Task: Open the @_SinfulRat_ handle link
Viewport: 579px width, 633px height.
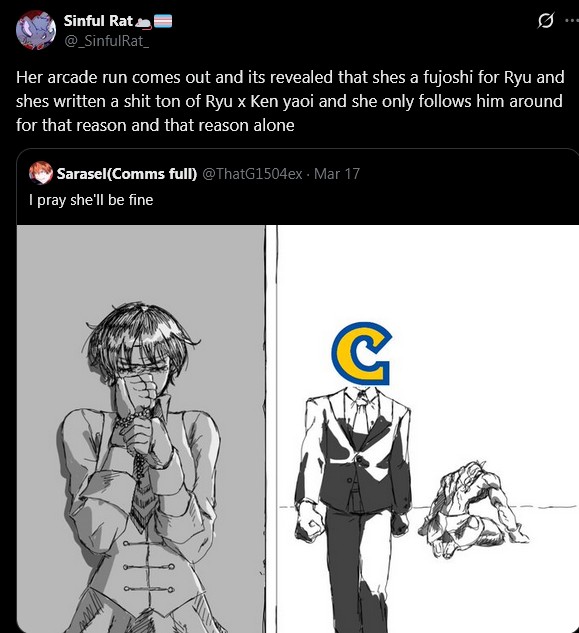Action: (x=107, y=41)
